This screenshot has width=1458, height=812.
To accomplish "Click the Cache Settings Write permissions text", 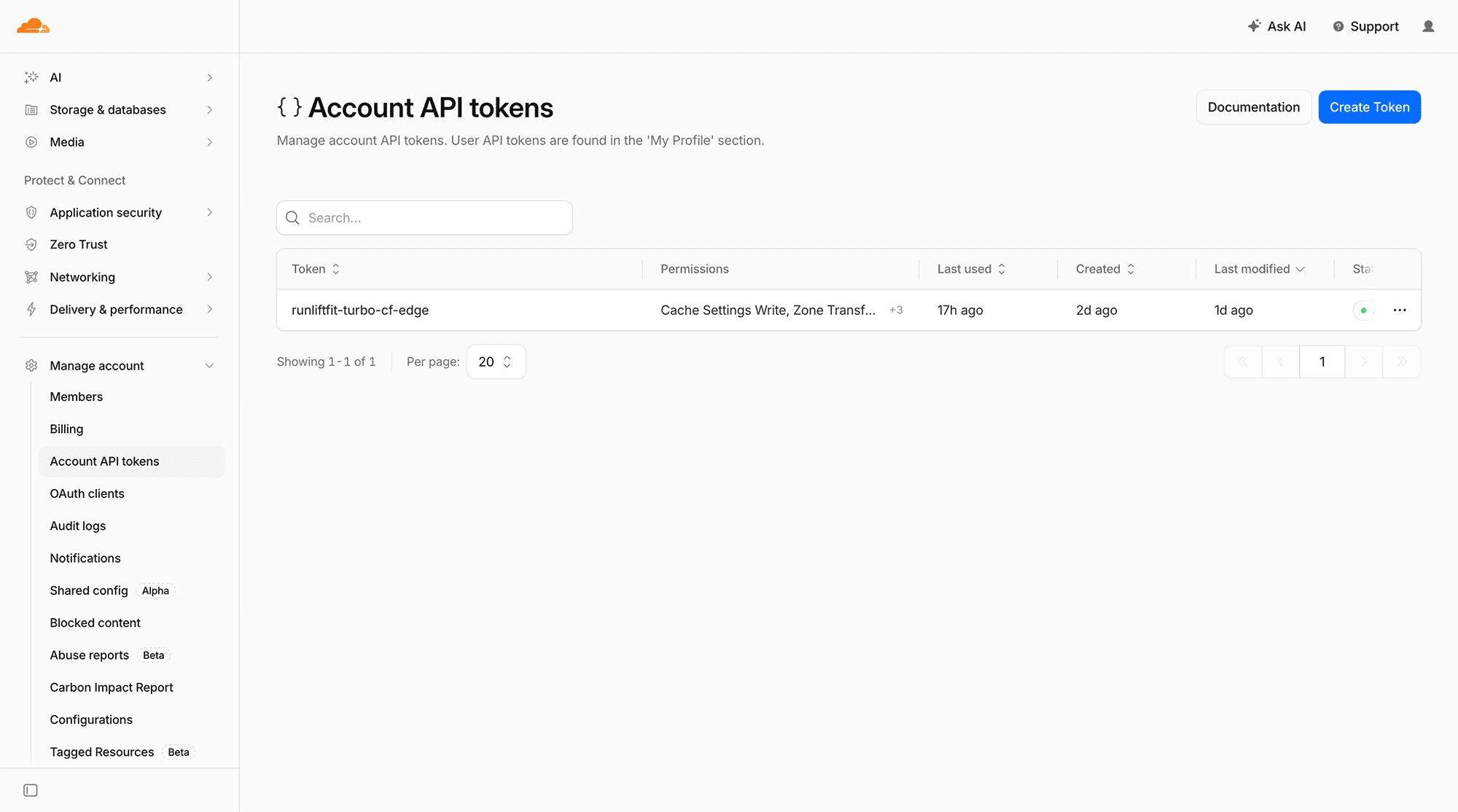I will [768, 310].
